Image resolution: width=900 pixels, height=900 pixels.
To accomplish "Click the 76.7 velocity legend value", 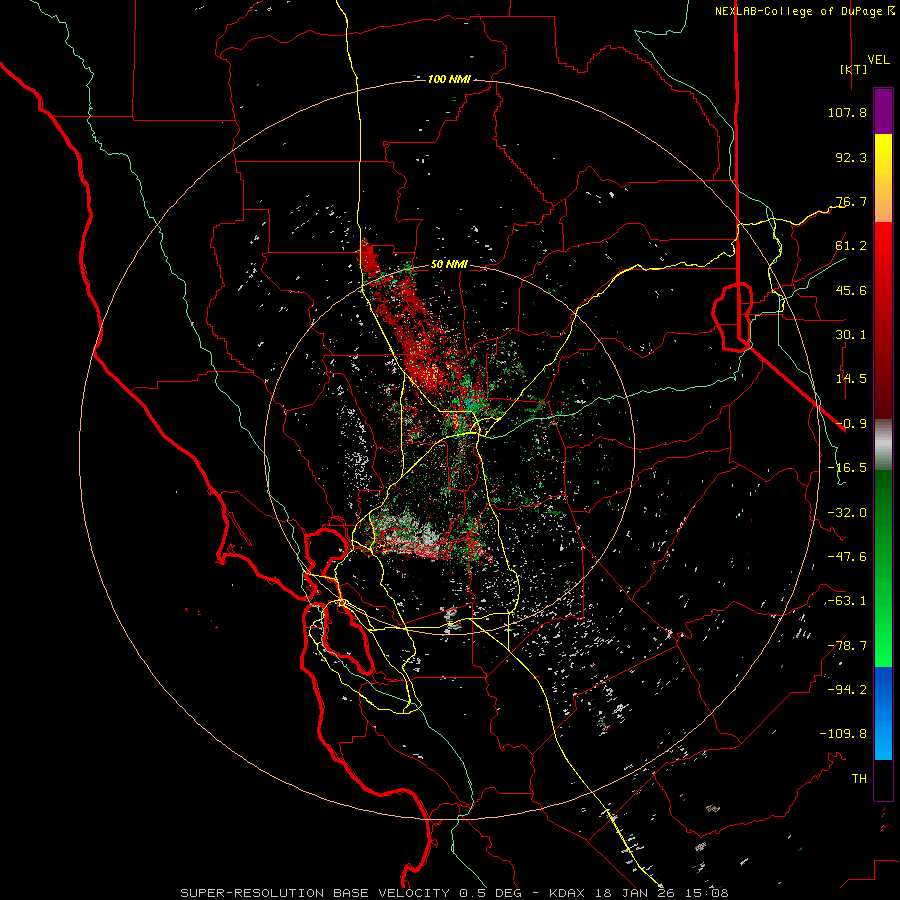I will tap(851, 201).
